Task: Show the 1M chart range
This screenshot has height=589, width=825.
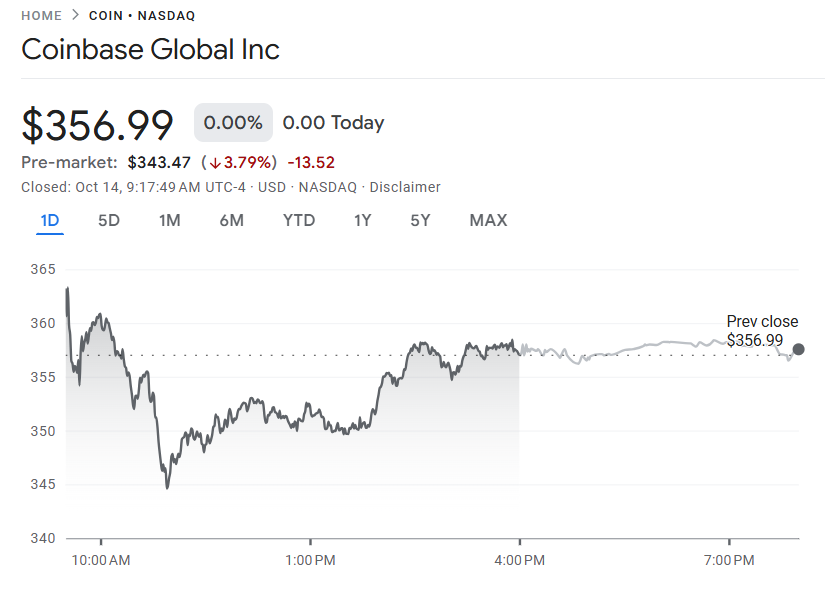Action: click(170, 220)
